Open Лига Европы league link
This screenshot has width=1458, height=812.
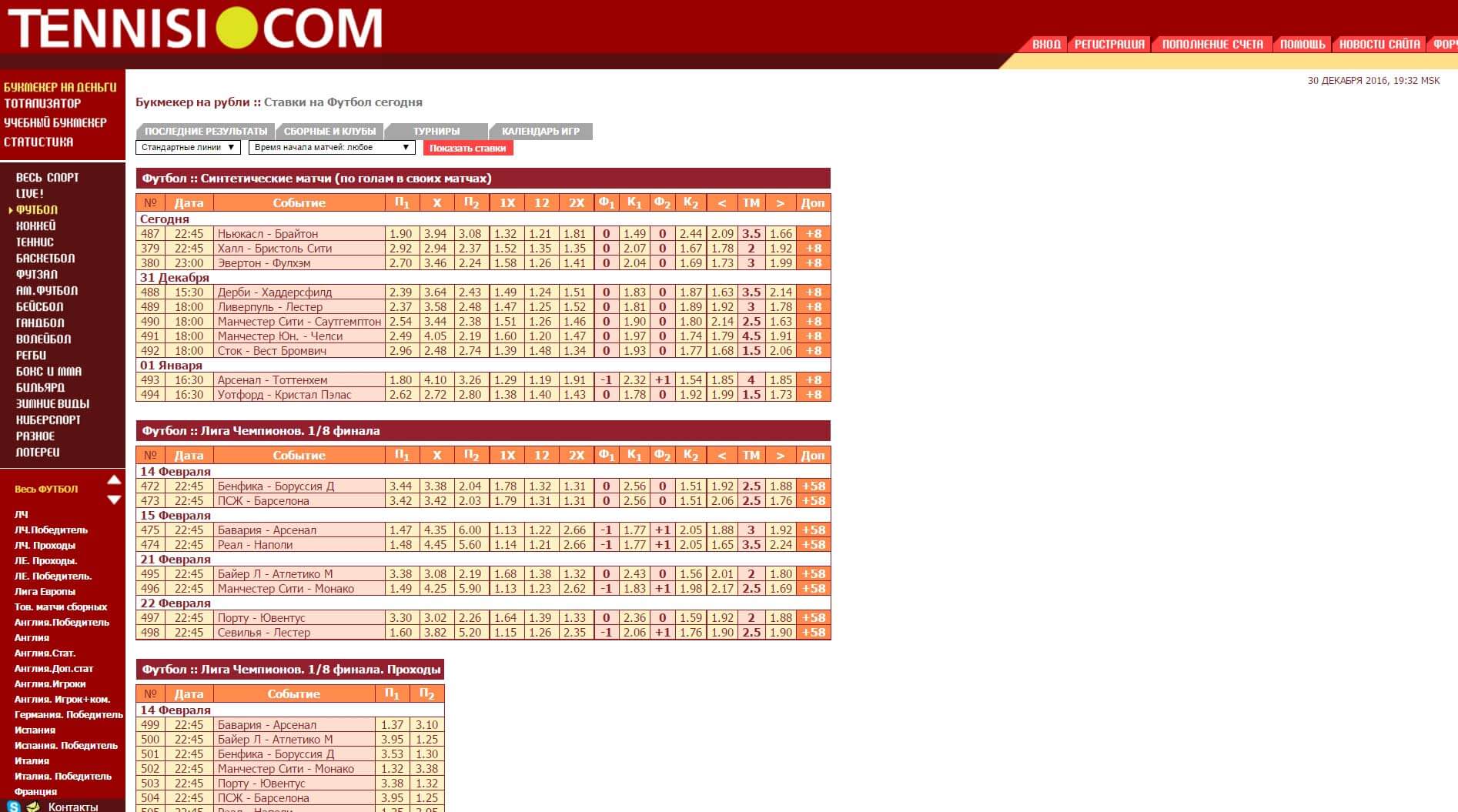[x=45, y=591]
